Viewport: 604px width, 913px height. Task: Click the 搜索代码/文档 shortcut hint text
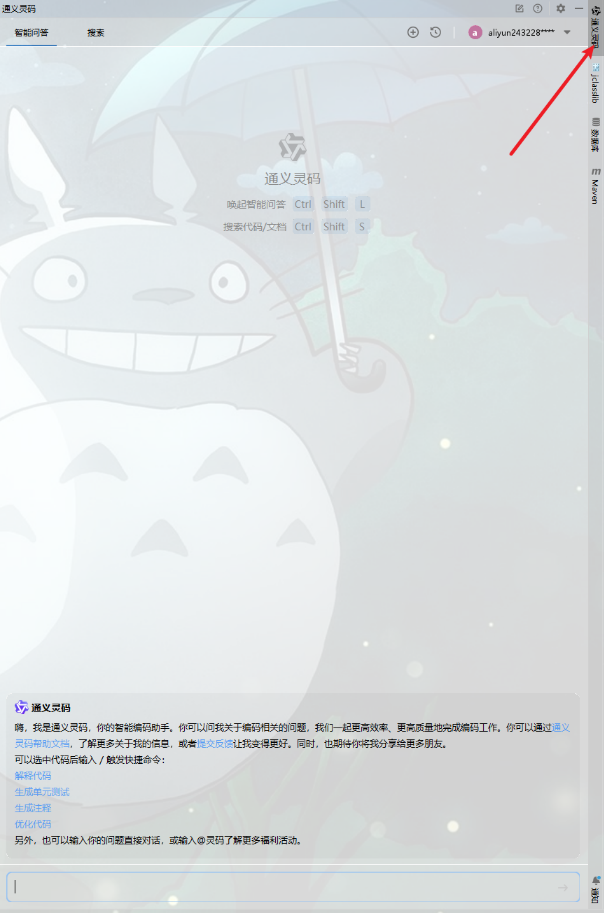[x=255, y=227]
